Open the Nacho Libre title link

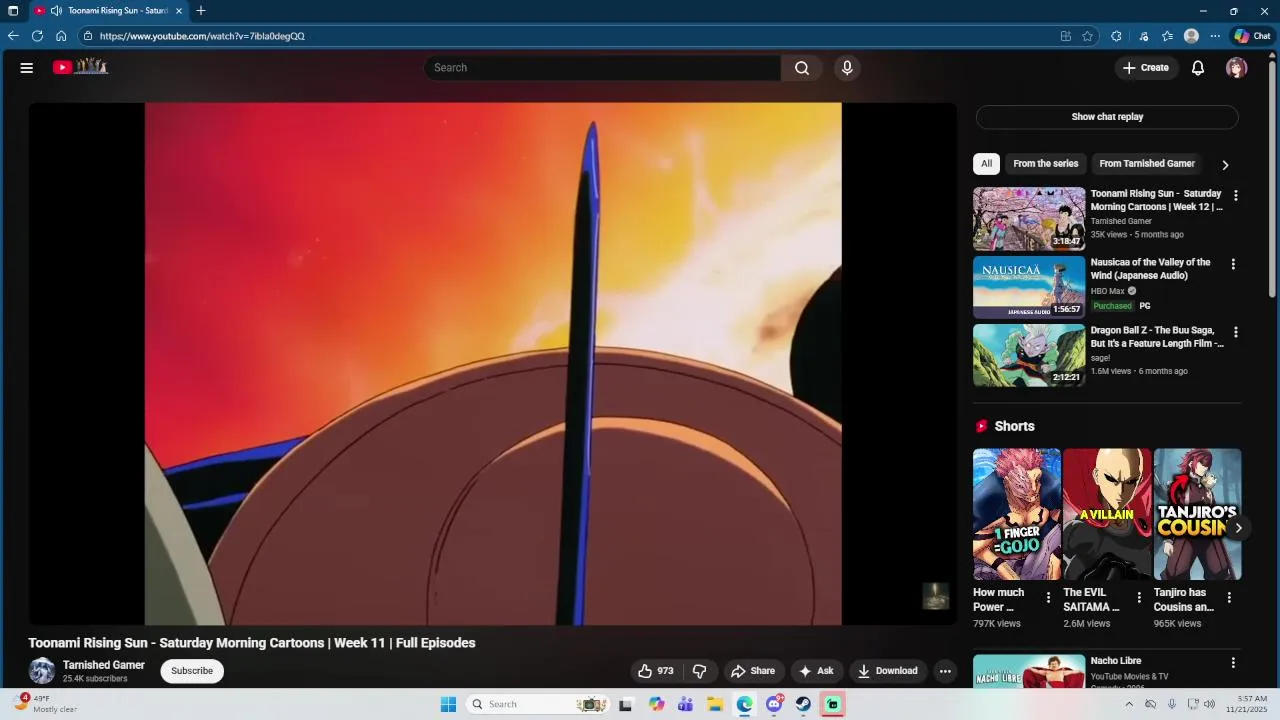pos(1116,661)
